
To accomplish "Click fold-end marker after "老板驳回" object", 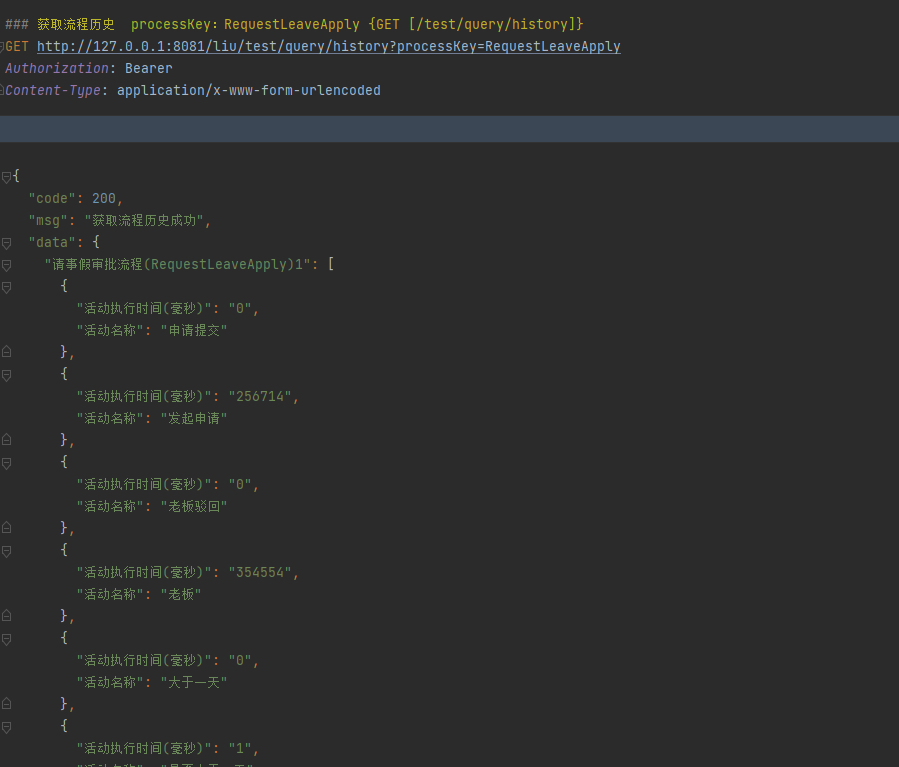I will [6, 528].
